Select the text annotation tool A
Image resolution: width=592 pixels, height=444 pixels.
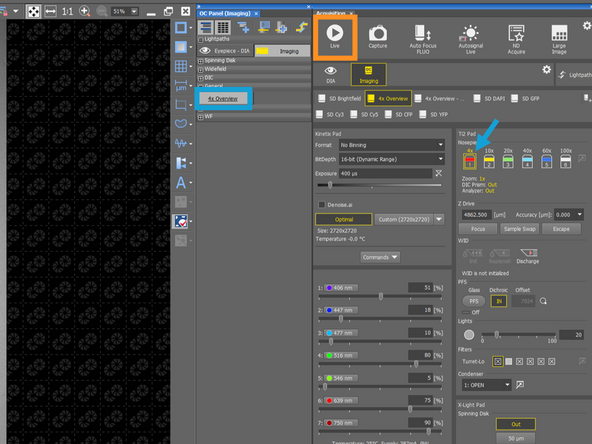tap(181, 183)
